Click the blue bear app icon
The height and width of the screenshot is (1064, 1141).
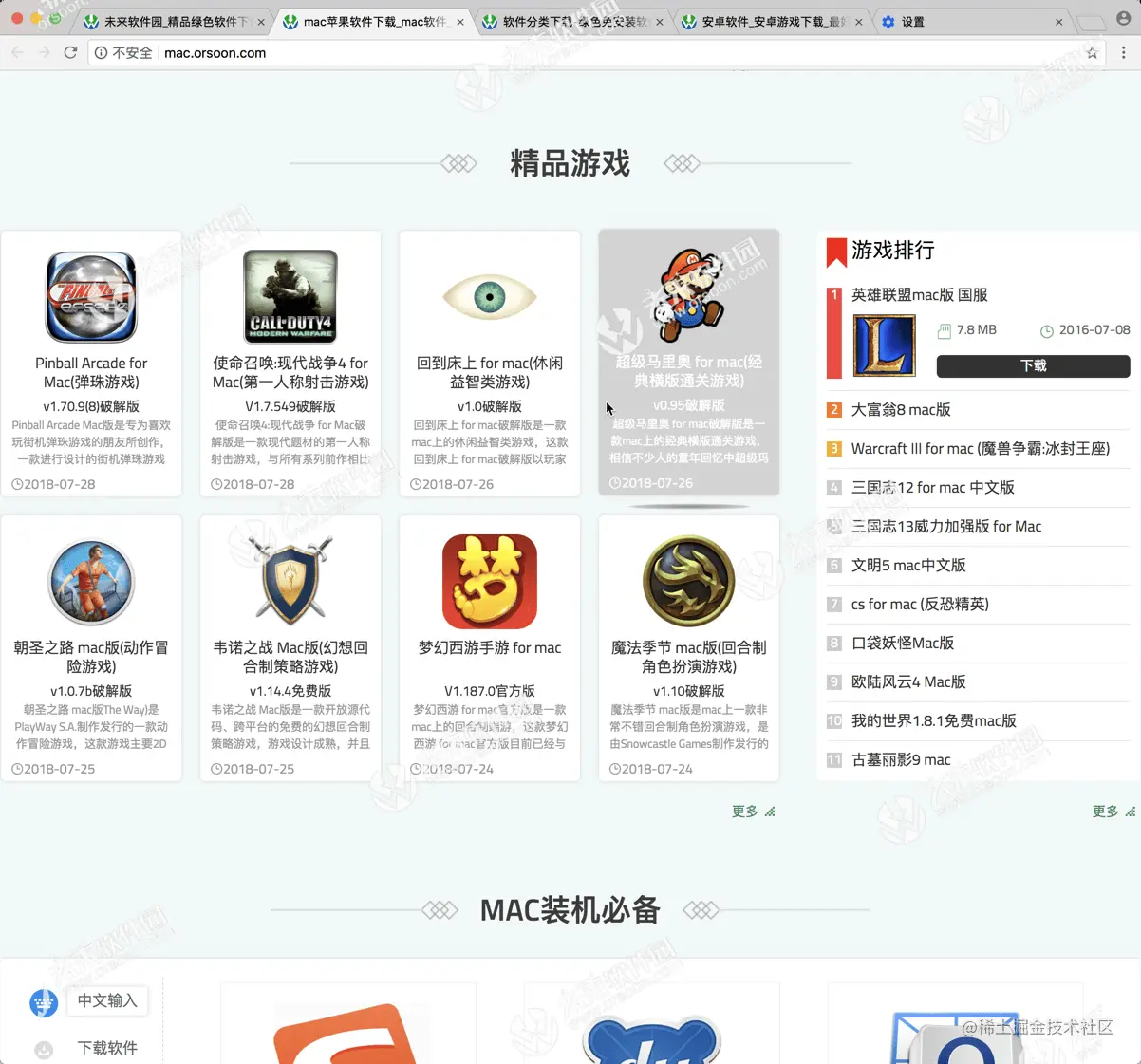click(651, 1039)
